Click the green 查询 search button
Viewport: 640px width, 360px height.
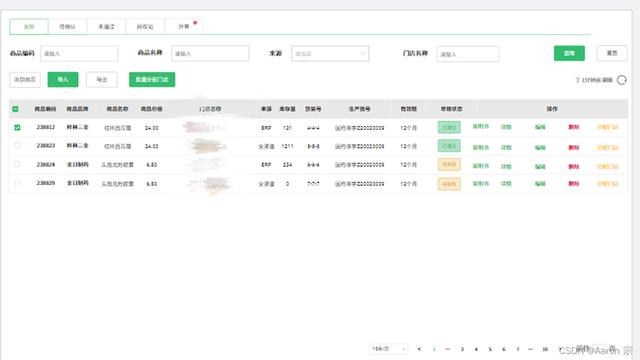(569, 53)
